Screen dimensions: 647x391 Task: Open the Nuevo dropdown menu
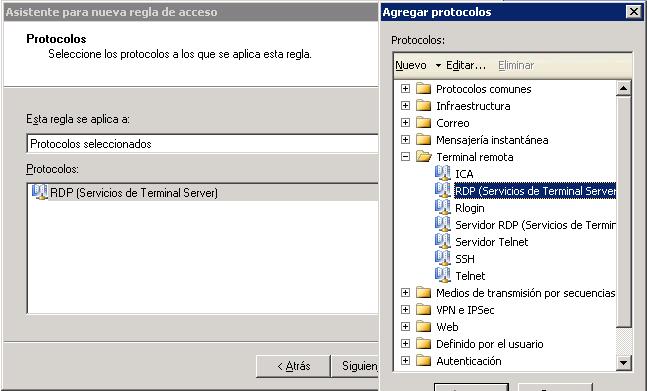pos(418,65)
